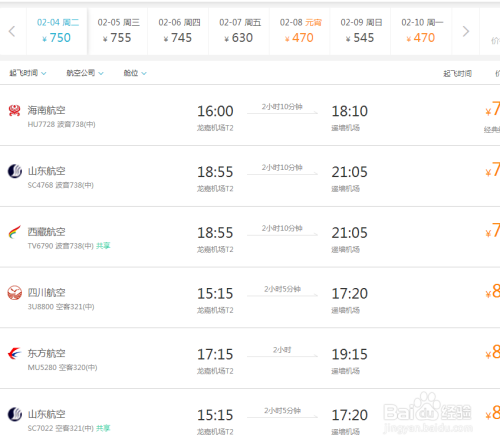500x445 pixels.
Task: Select the 02-05 date tab priced ¥755
Action: (x=118, y=31)
